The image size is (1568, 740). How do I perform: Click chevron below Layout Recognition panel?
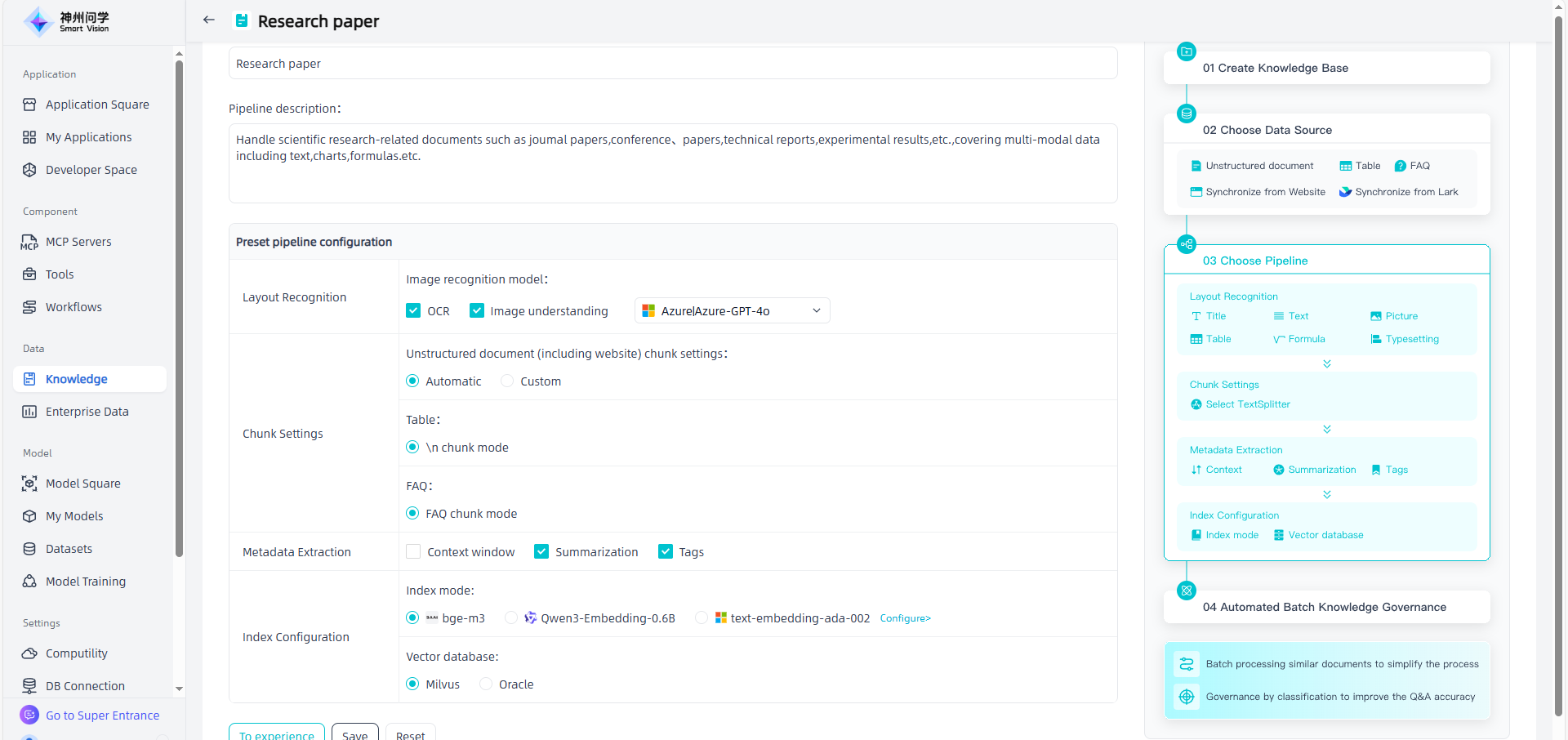(x=1327, y=363)
